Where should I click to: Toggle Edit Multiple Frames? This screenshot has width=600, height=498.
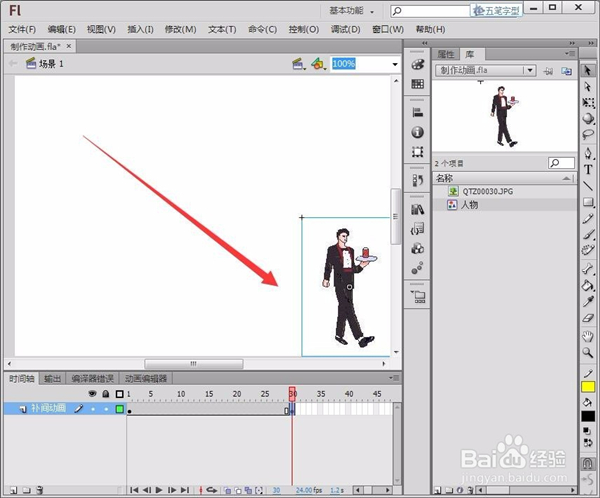click(248, 490)
